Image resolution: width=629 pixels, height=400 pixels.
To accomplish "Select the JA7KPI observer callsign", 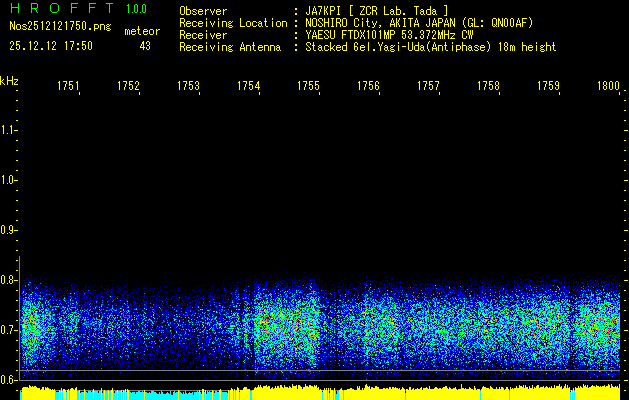I will click(x=328, y=11).
